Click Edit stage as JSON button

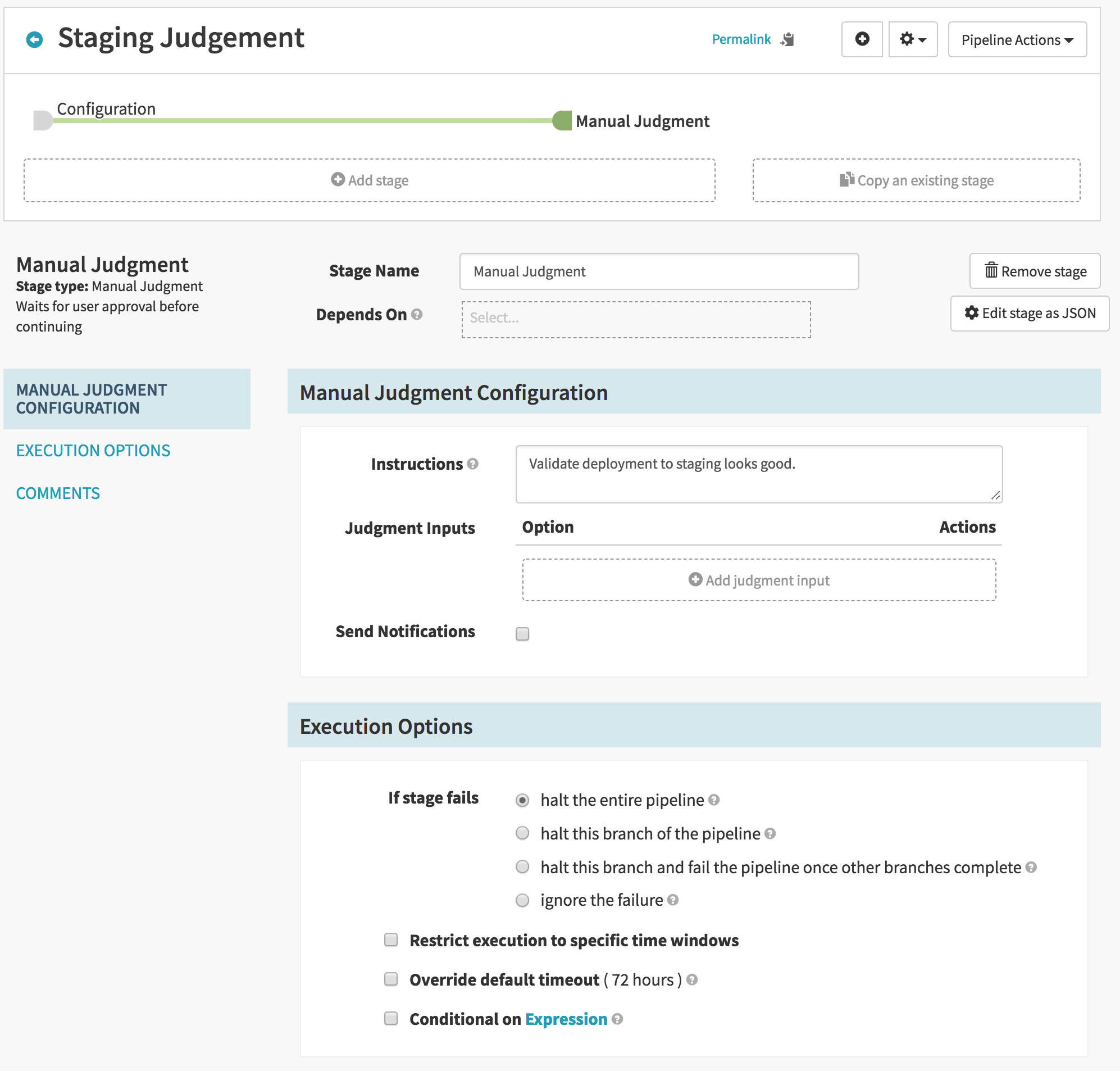[1029, 313]
